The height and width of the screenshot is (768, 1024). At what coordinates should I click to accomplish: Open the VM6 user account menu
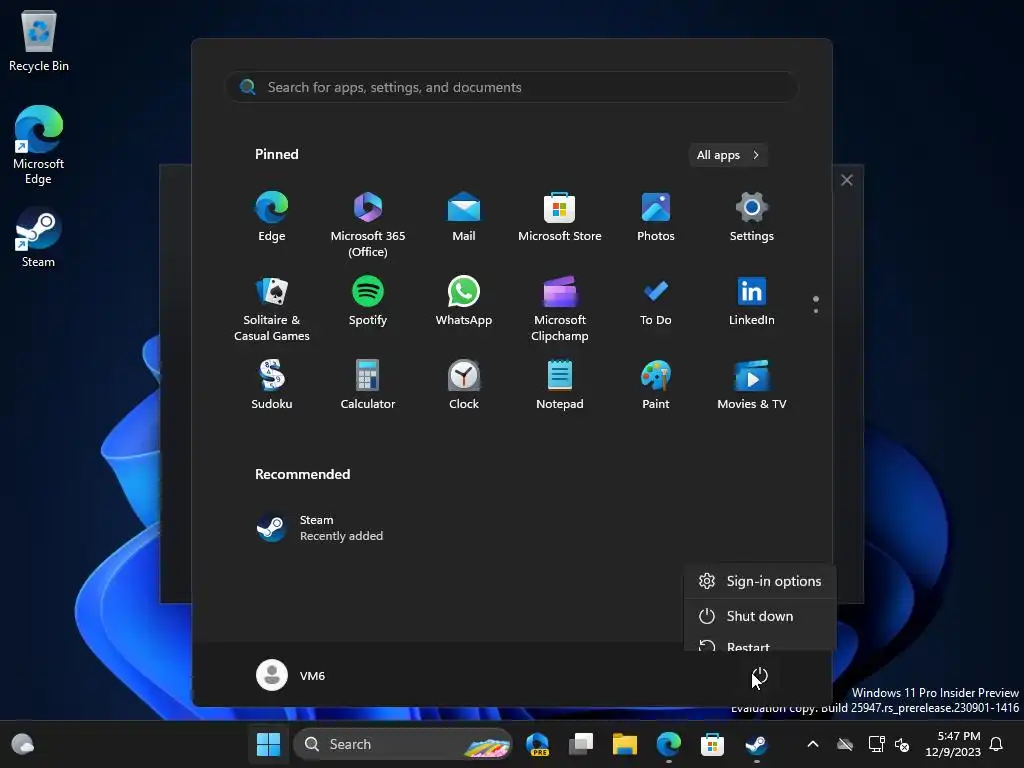point(291,675)
